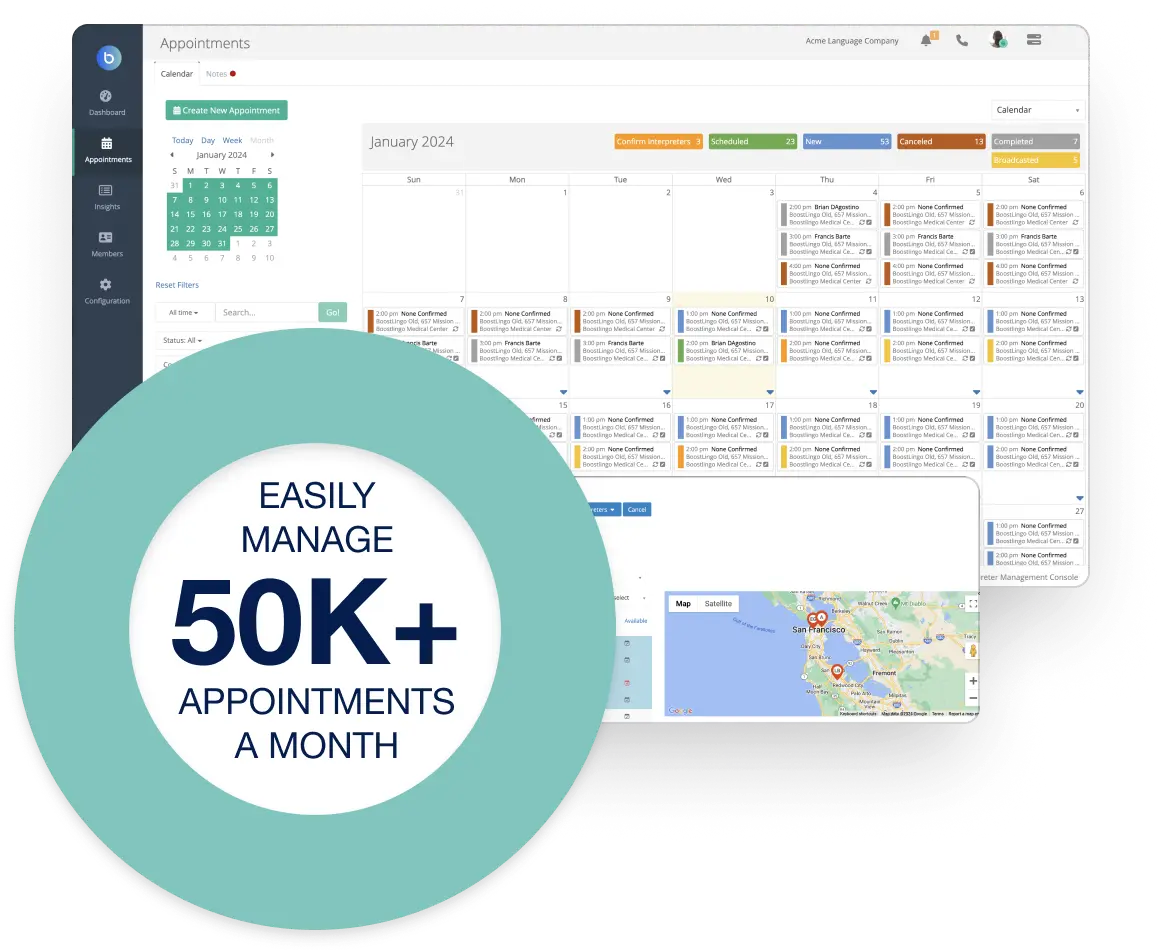This screenshot has width=1162, height=950.
Task: Open 4:00 pm appointment on Saturday 6
Action: click(1034, 273)
